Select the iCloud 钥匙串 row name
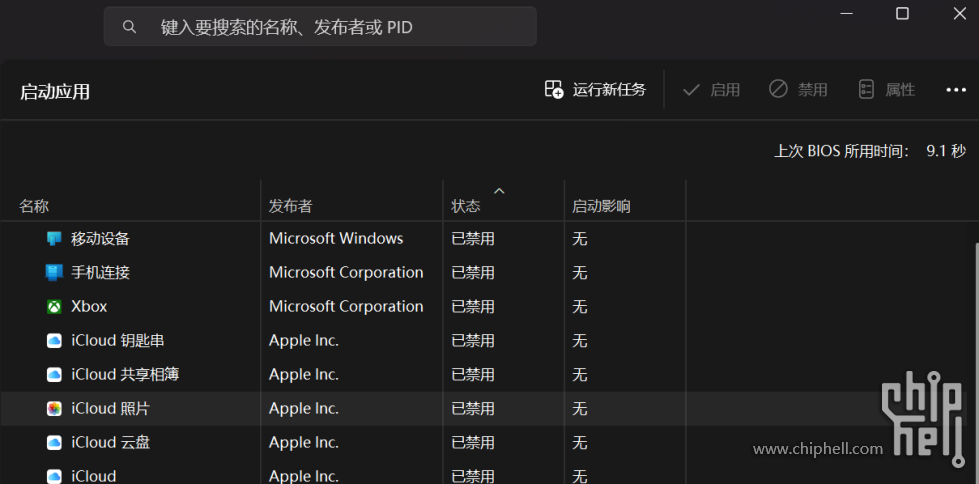This screenshot has width=979, height=484. tap(118, 340)
